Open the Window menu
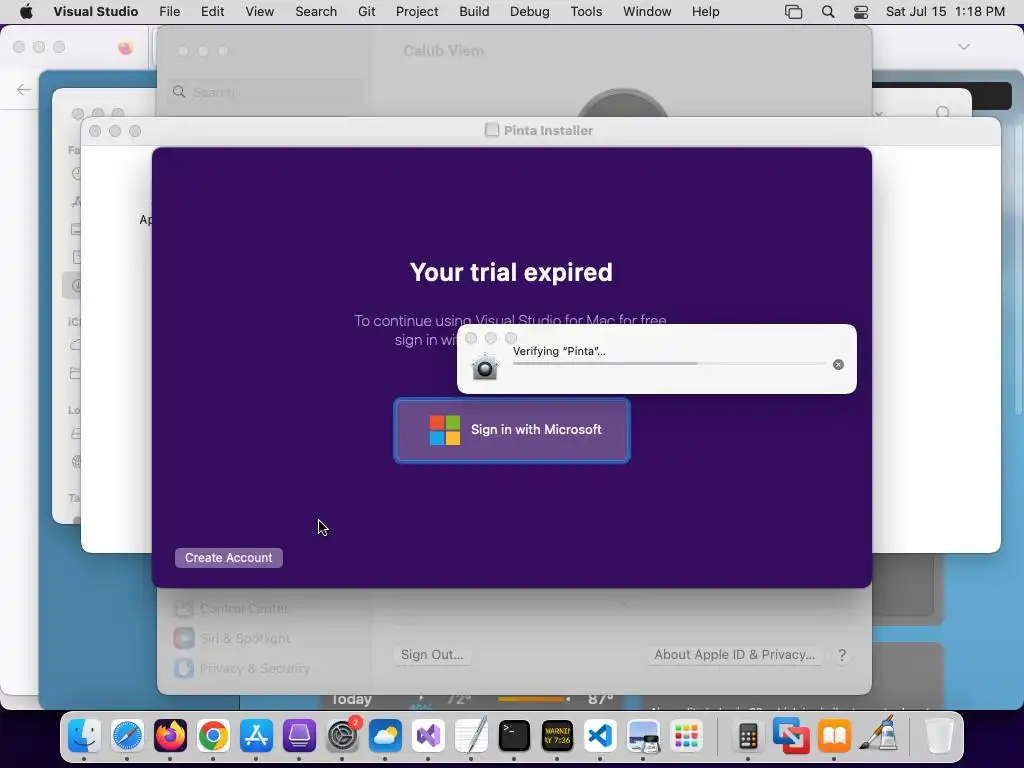 pos(647,12)
